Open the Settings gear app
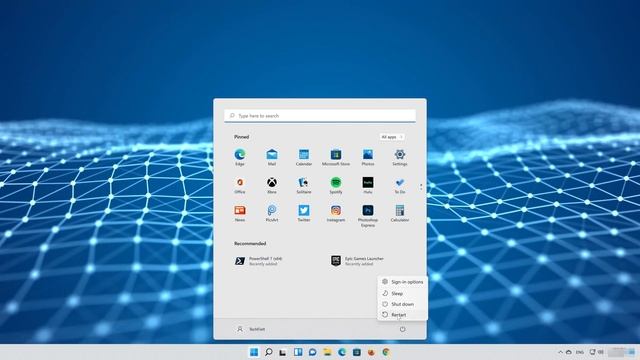The width and height of the screenshot is (640, 360). (x=400, y=157)
